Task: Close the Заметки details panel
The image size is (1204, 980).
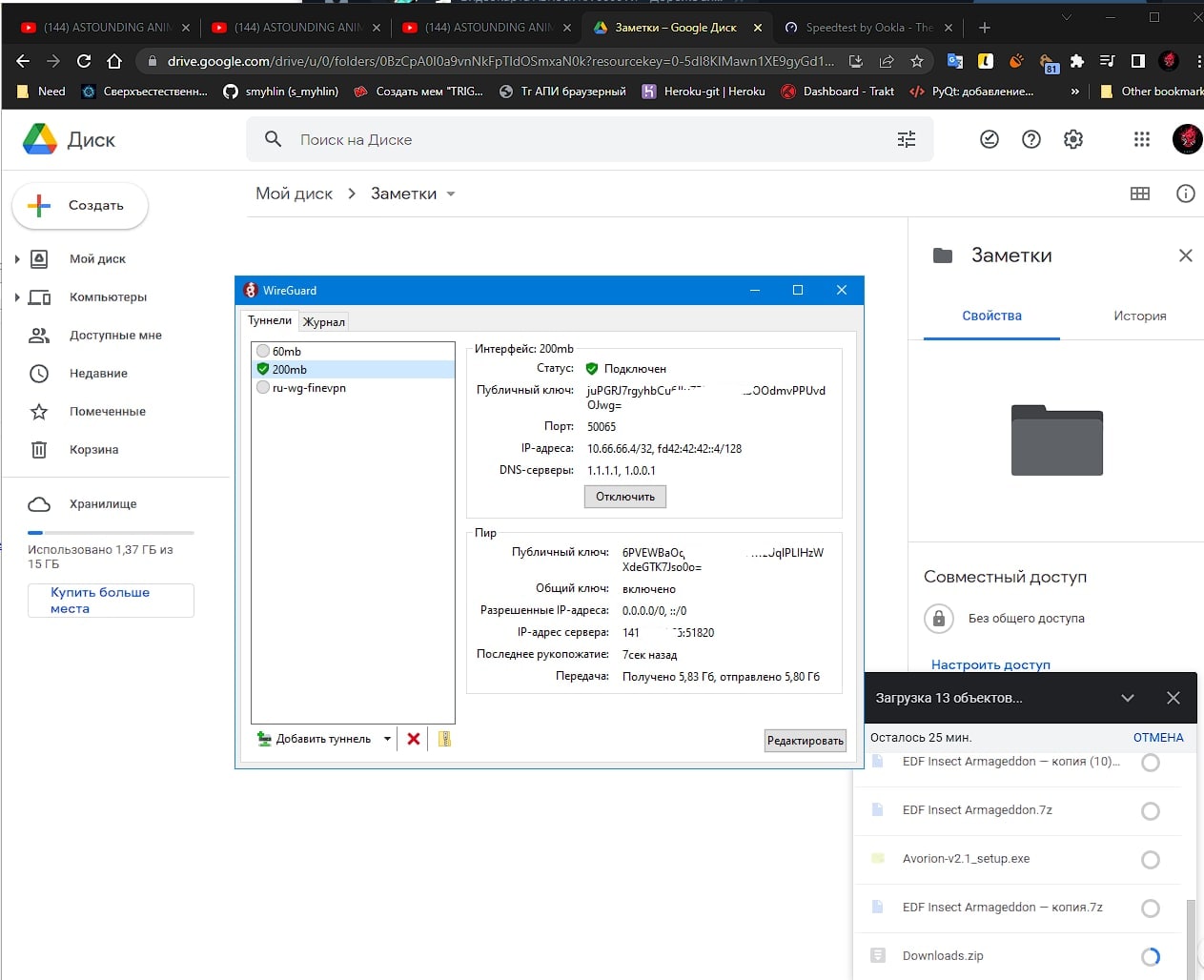Action: [1185, 255]
